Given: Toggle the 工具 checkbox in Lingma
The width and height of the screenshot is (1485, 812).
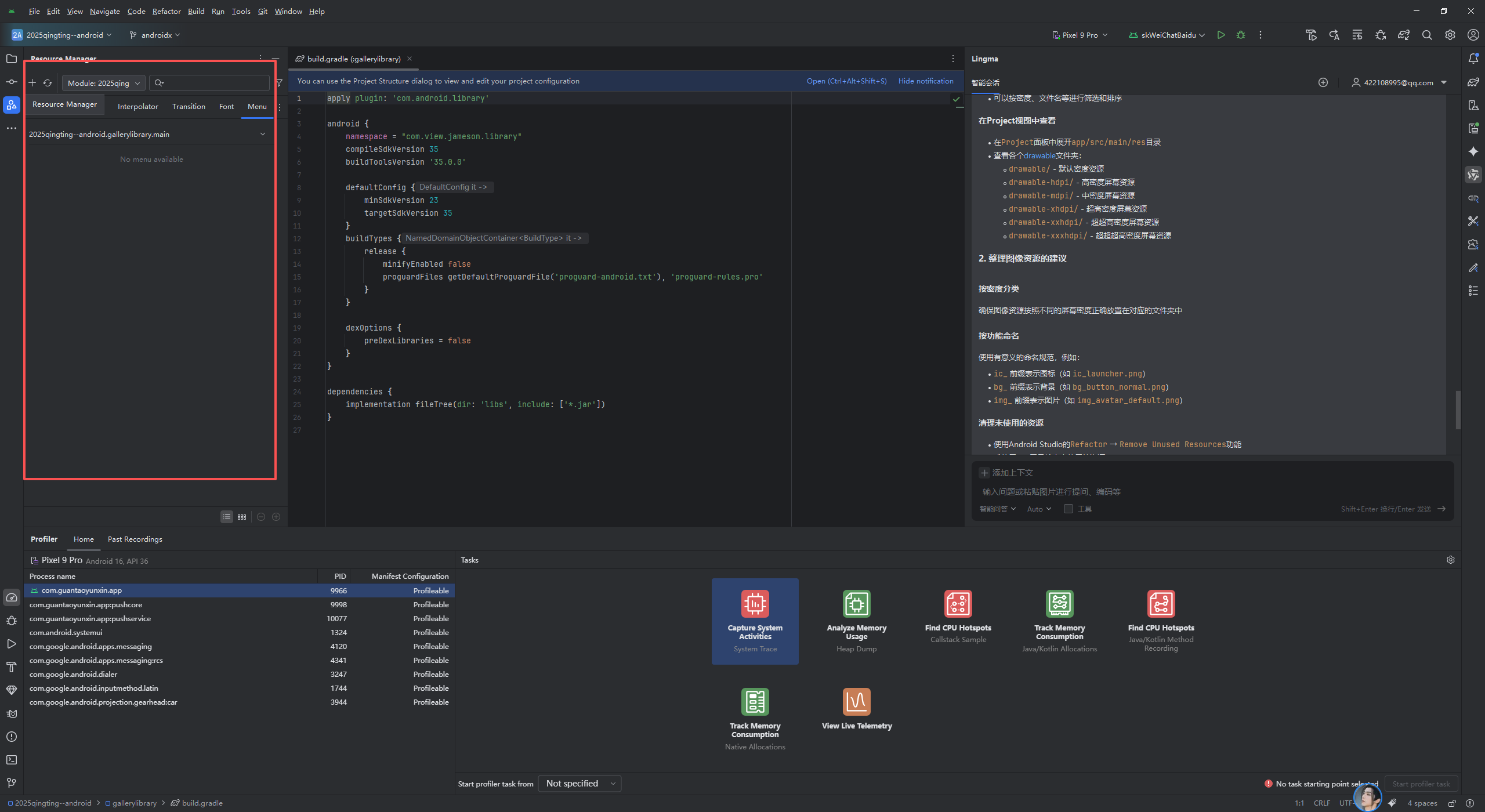Looking at the screenshot, I should pyautogui.click(x=1069, y=509).
